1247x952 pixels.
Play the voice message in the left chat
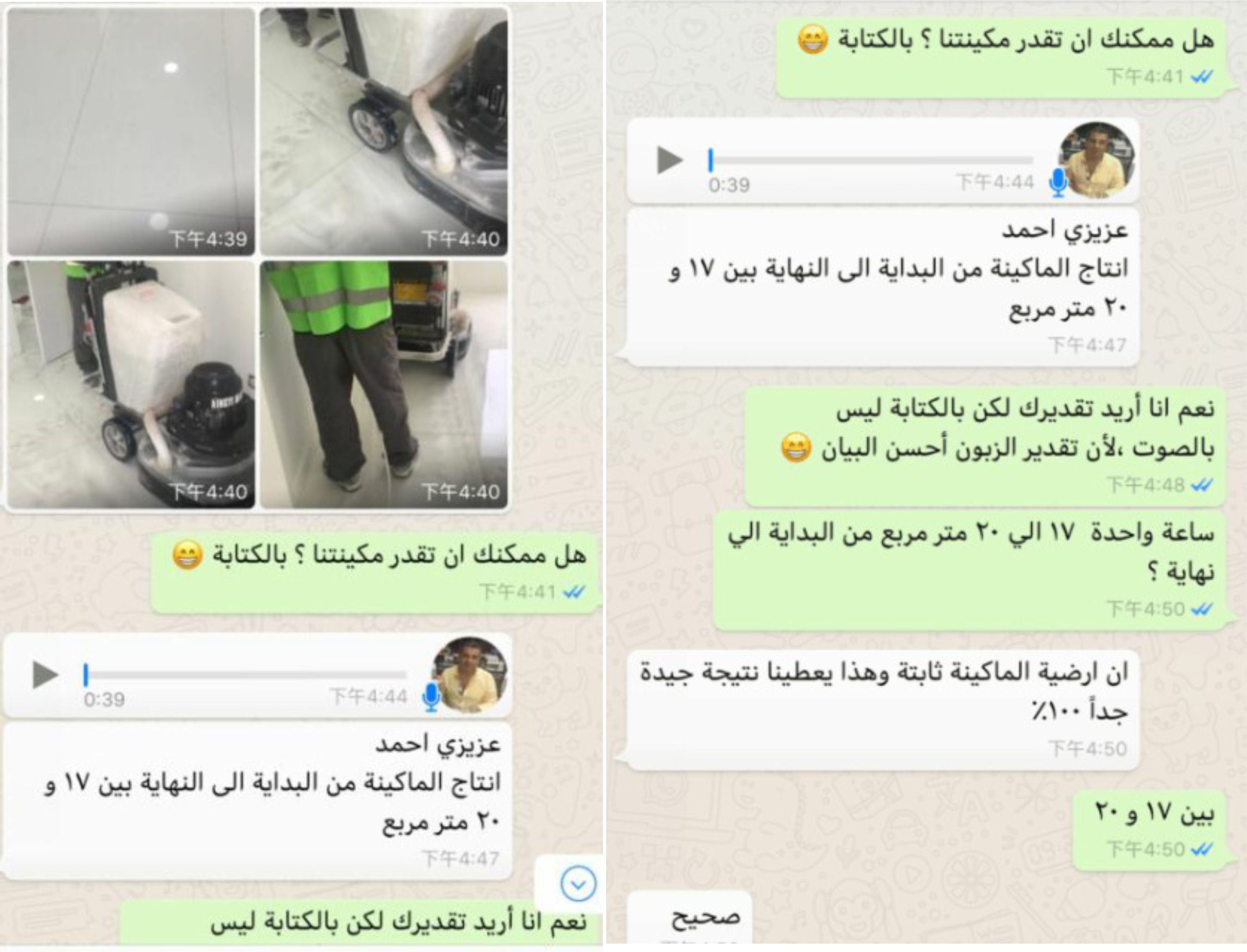pos(46,674)
